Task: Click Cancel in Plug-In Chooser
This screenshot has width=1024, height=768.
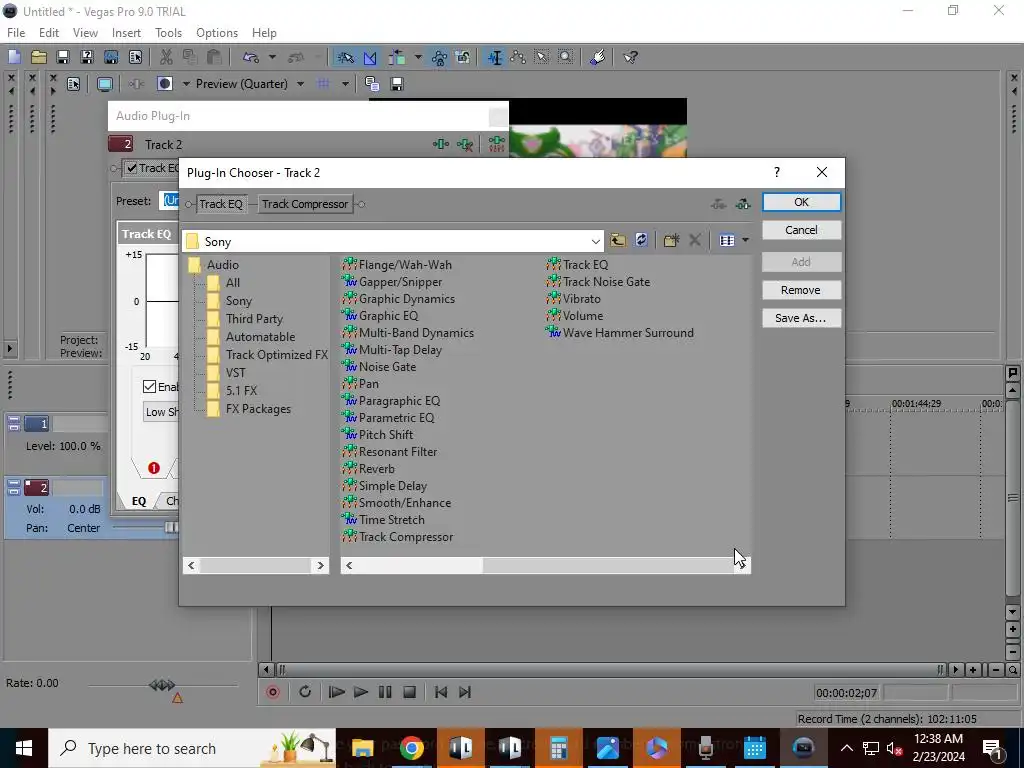Action: click(x=801, y=230)
